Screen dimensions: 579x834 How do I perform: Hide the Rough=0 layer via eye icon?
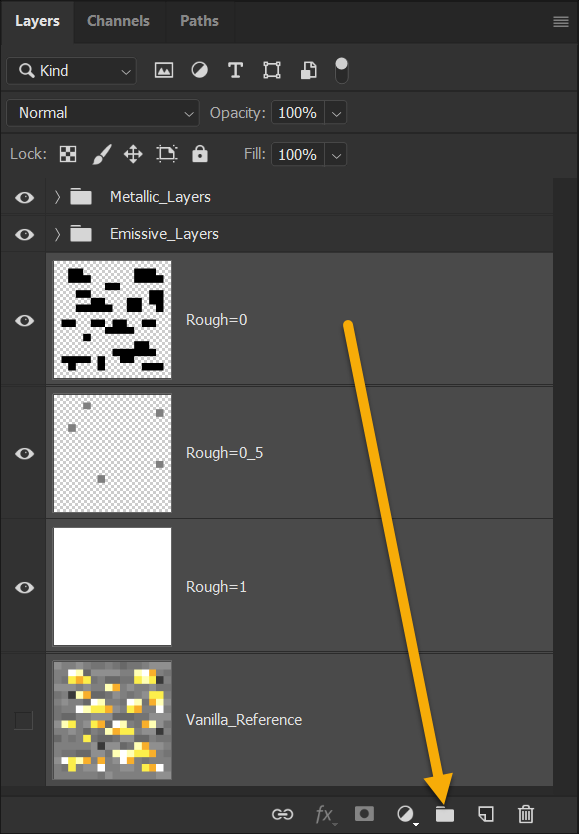pos(24,320)
